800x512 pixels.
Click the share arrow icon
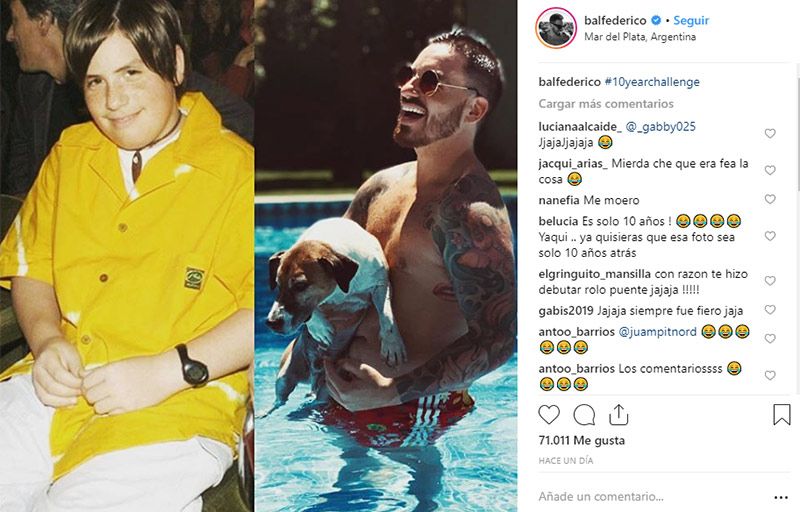pyautogui.click(x=618, y=415)
